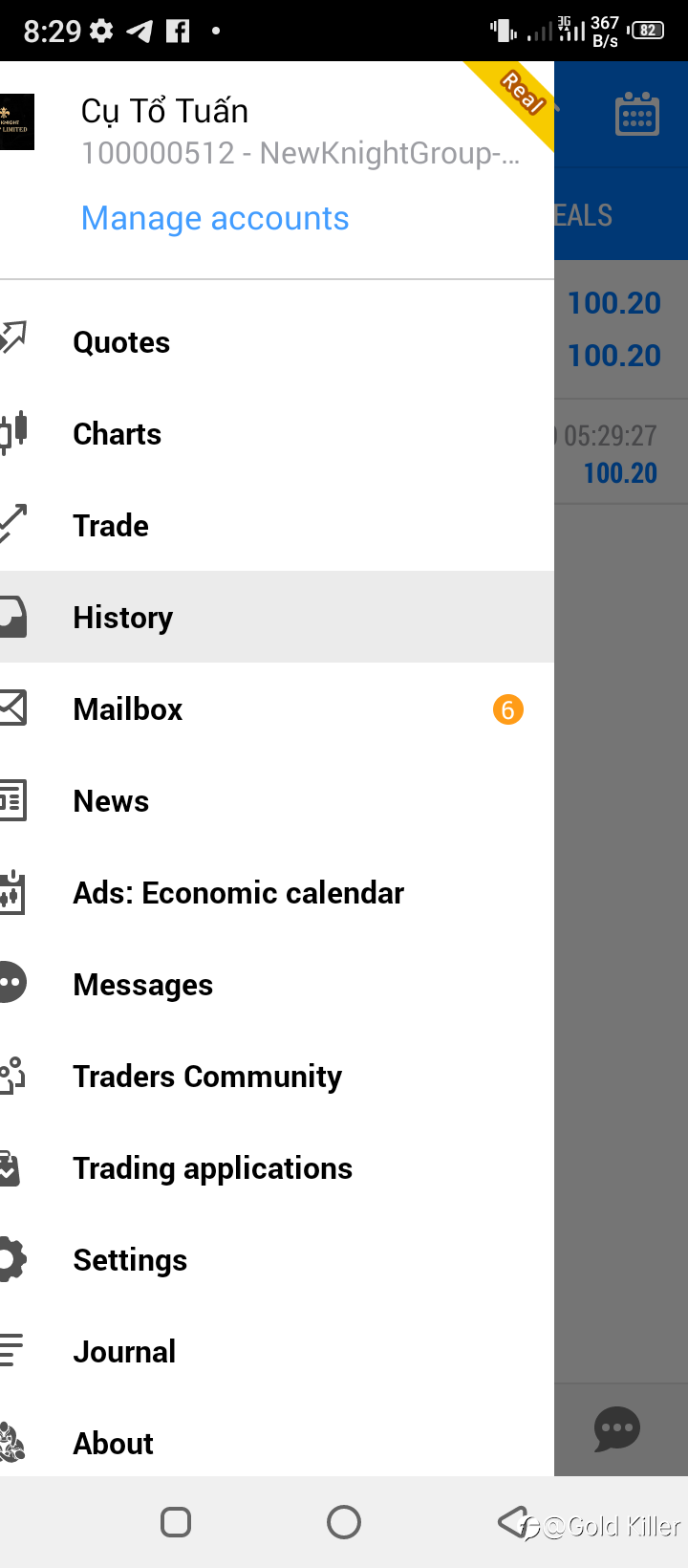Tap the Settings gear icon

point(13,1259)
